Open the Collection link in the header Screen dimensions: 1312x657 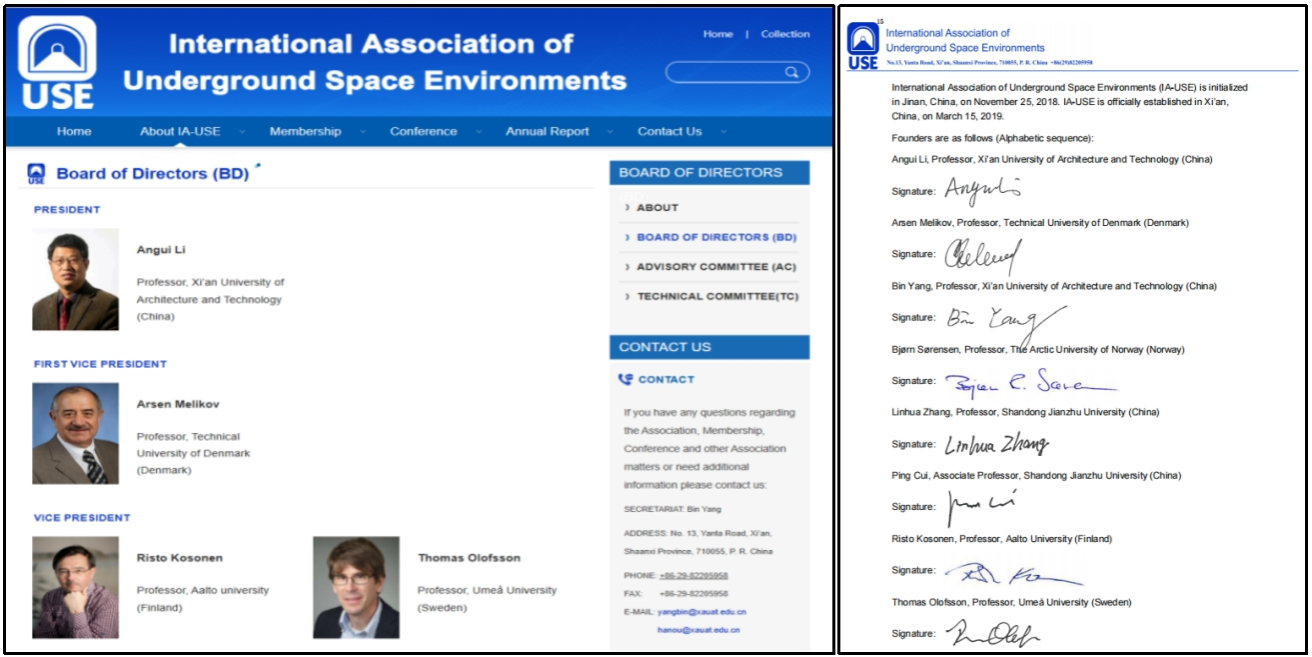785,34
